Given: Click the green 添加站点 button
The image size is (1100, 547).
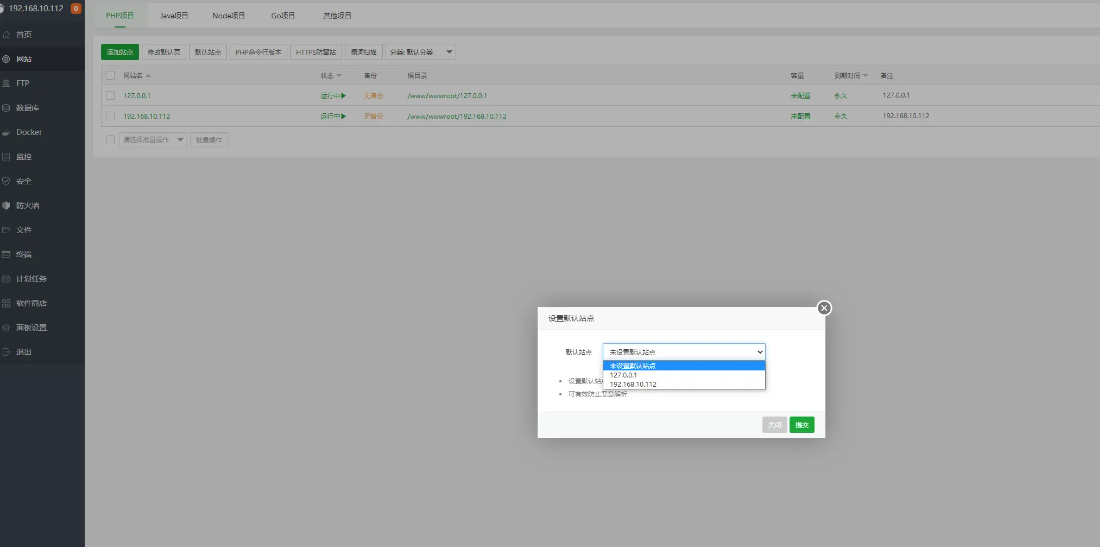Looking at the screenshot, I should [x=120, y=52].
